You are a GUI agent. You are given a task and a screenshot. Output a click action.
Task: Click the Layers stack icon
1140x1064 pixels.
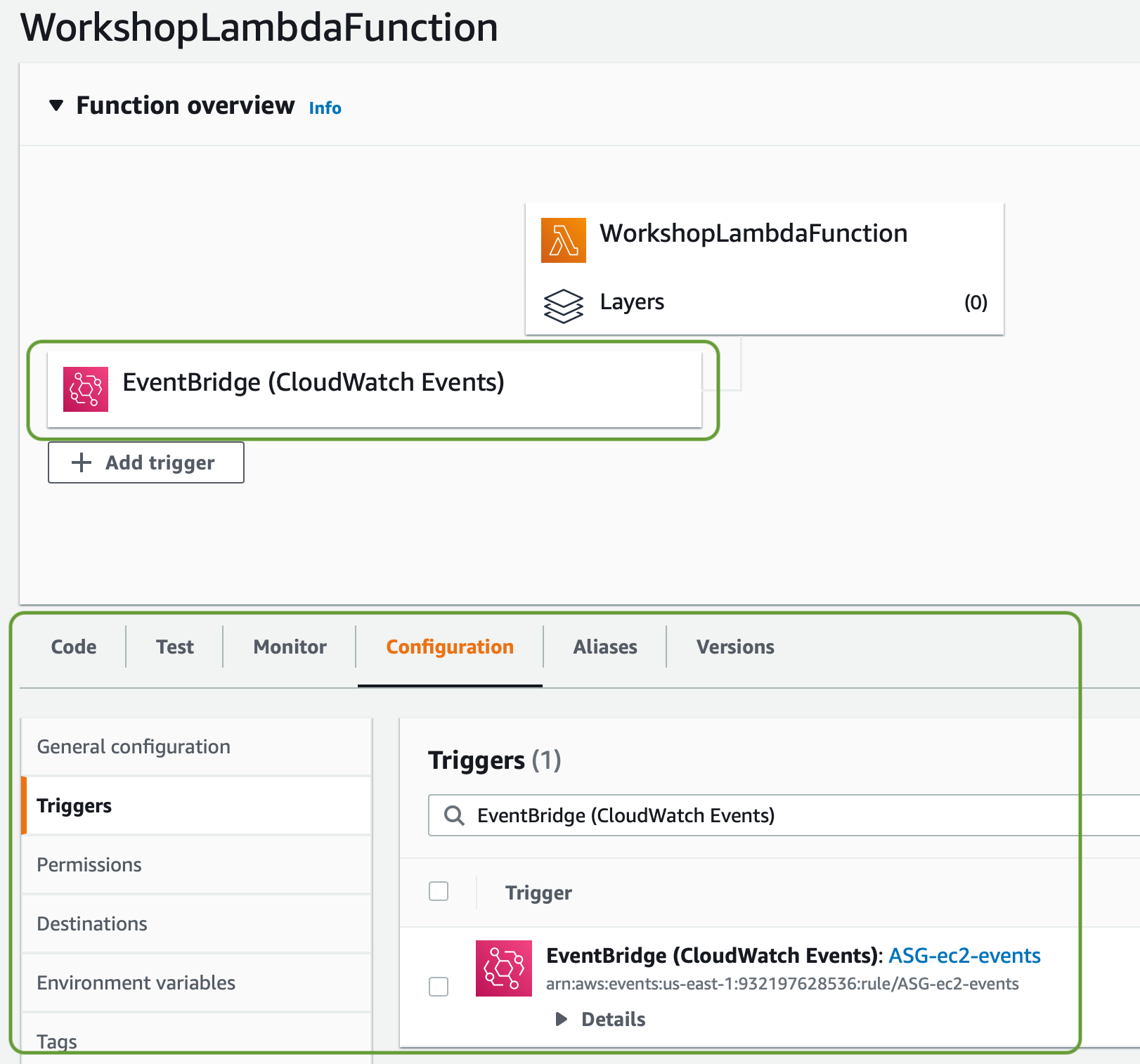(564, 306)
